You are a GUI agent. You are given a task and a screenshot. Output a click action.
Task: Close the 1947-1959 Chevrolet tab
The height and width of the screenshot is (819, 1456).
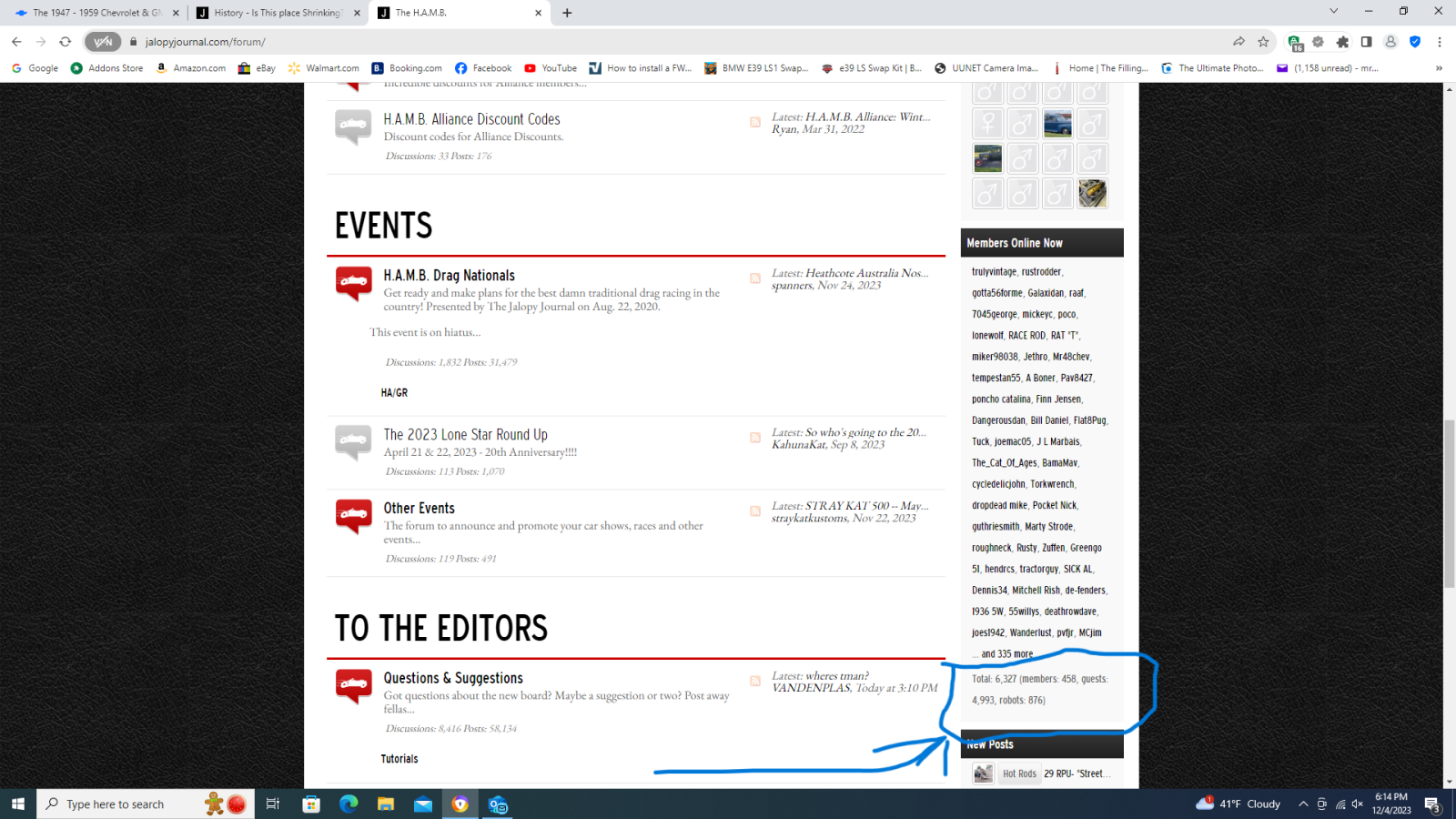click(176, 13)
